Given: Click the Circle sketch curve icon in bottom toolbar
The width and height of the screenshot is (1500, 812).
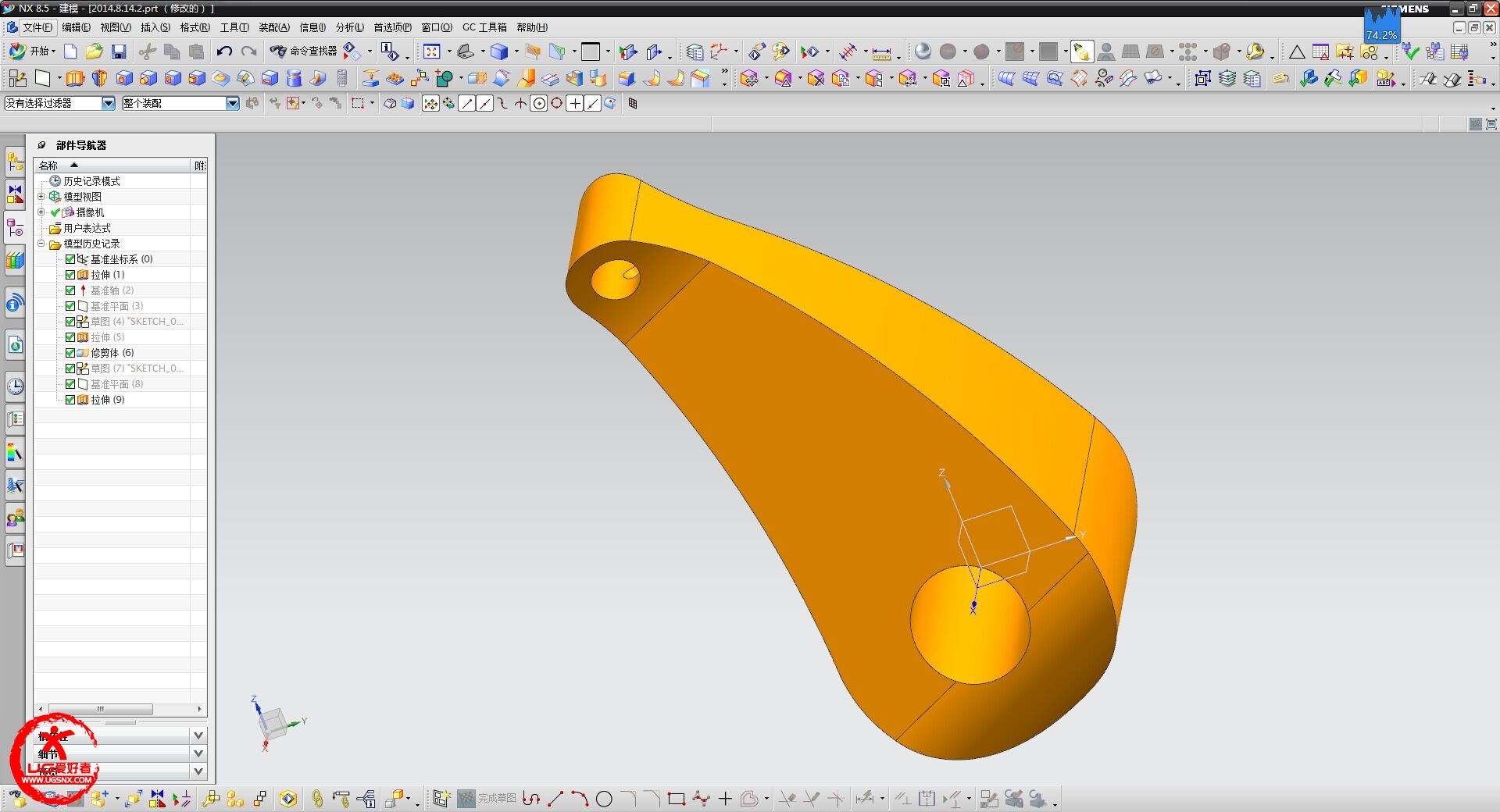Looking at the screenshot, I should point(604,799).
